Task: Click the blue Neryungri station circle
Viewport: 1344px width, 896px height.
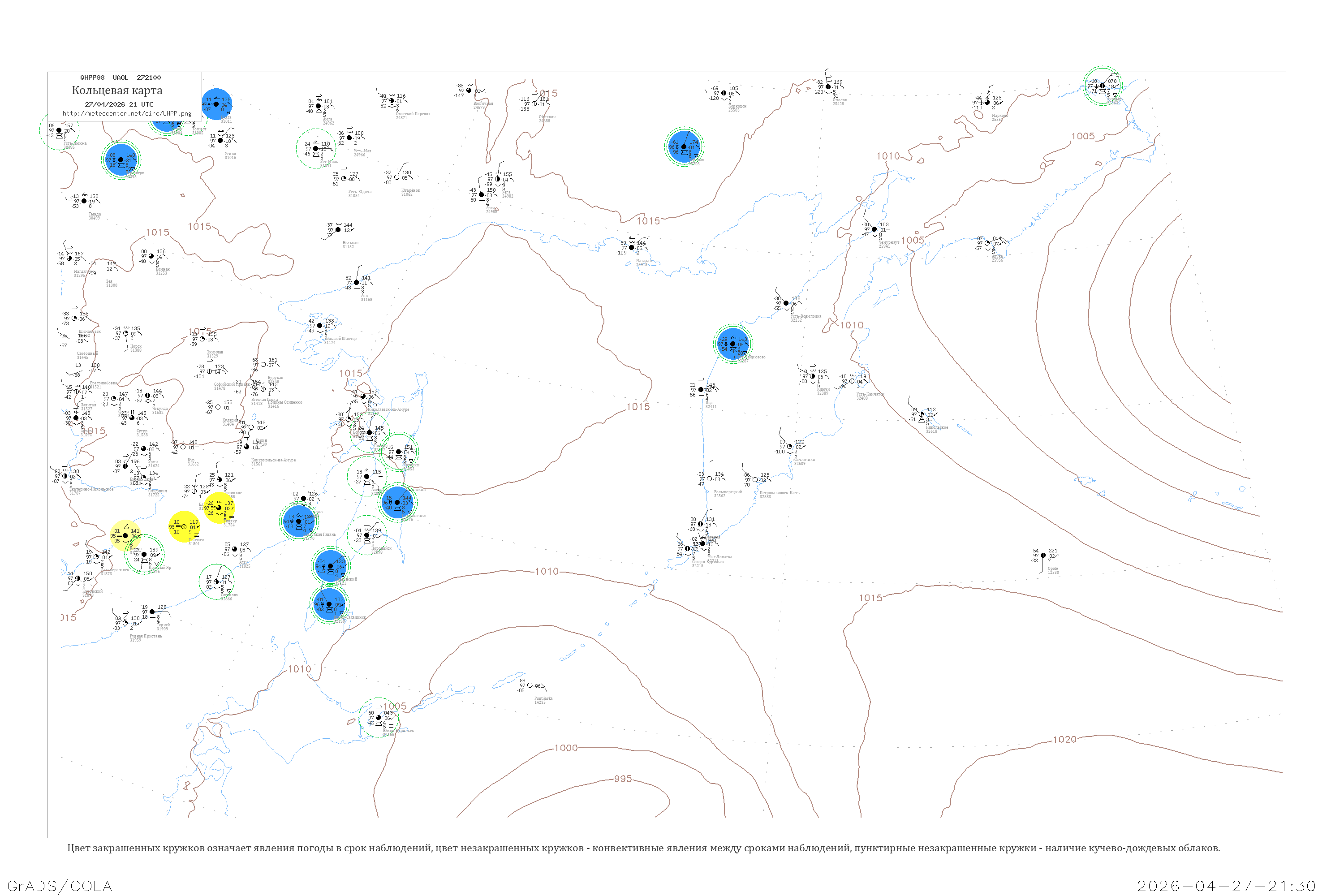Action: (x=121, y=159)
